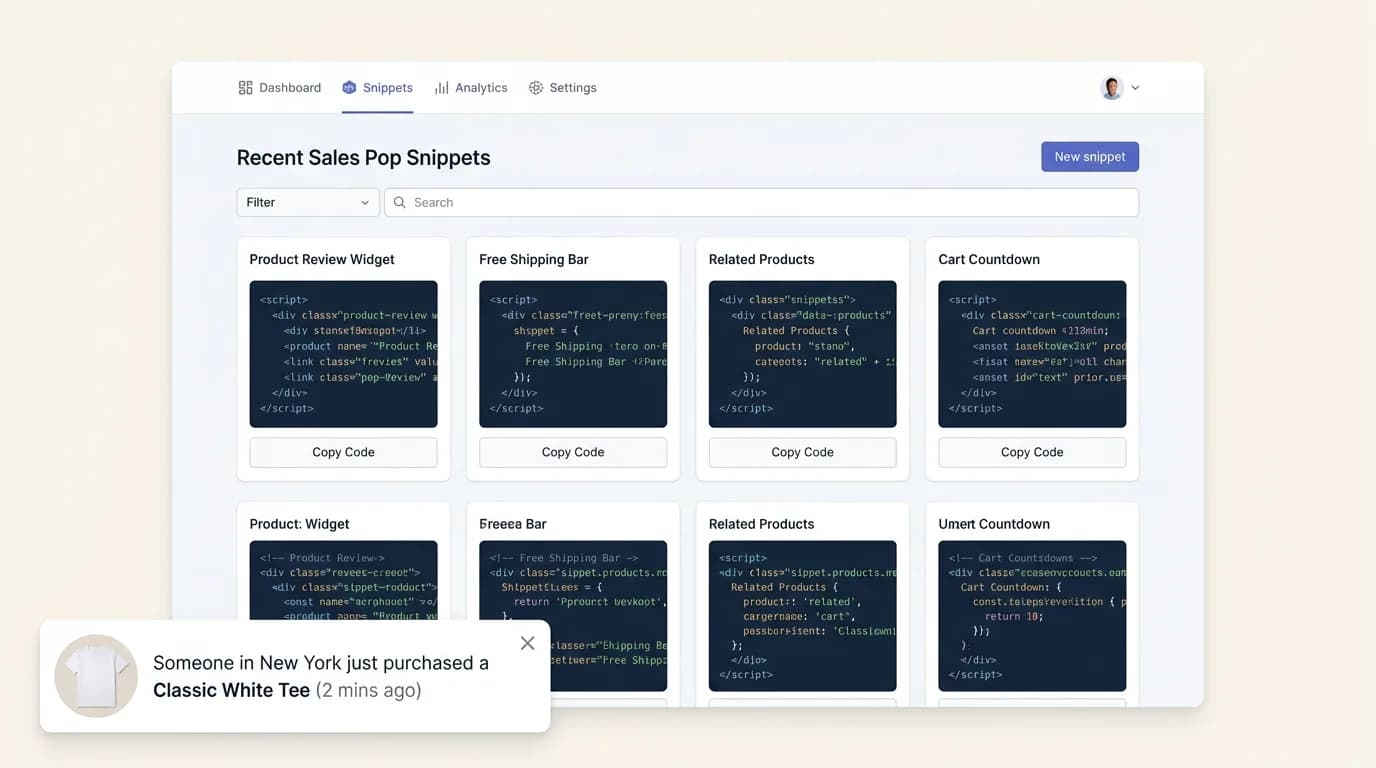Click the Umert Countdown card title
This screenshot has height=768, width=1376.
tap(994, 524)
